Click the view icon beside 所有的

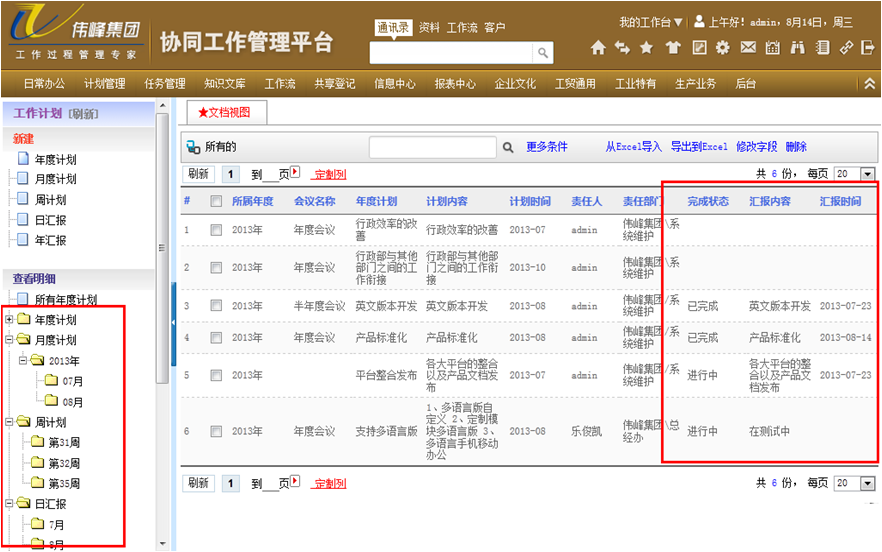tap(193, 147)
